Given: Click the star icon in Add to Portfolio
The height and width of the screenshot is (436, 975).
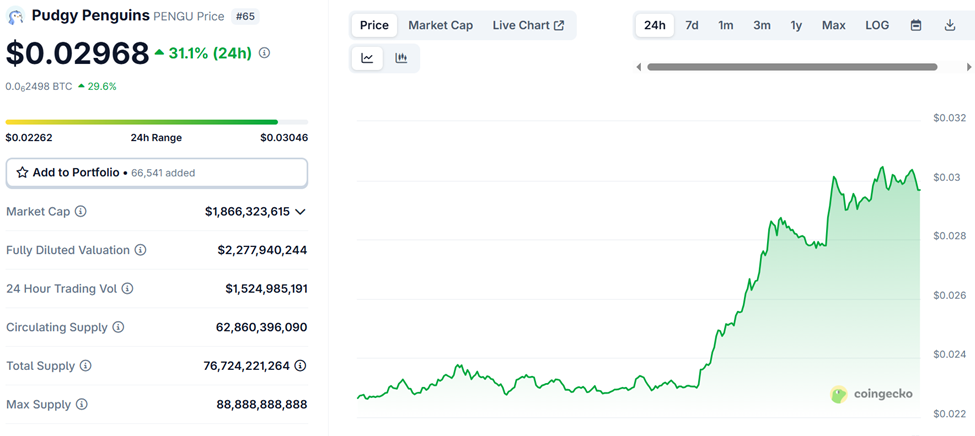Looking at the screenshot, I should click(x=22, y=172).
